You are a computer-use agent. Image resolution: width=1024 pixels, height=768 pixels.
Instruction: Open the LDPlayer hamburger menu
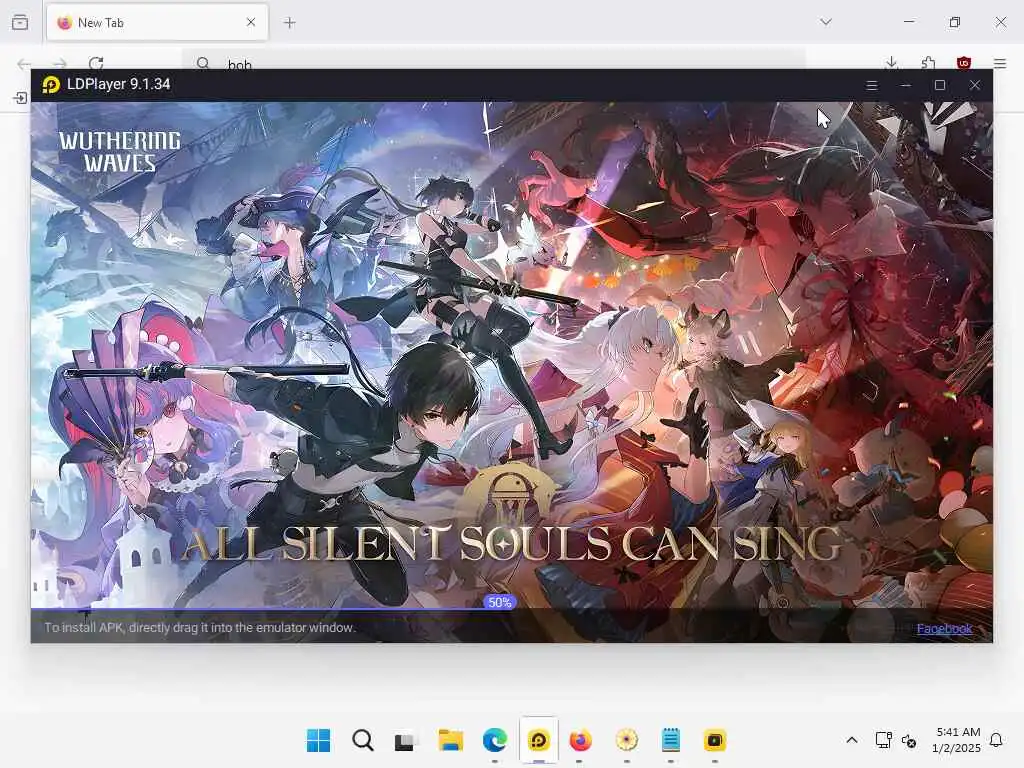point(871,85)
